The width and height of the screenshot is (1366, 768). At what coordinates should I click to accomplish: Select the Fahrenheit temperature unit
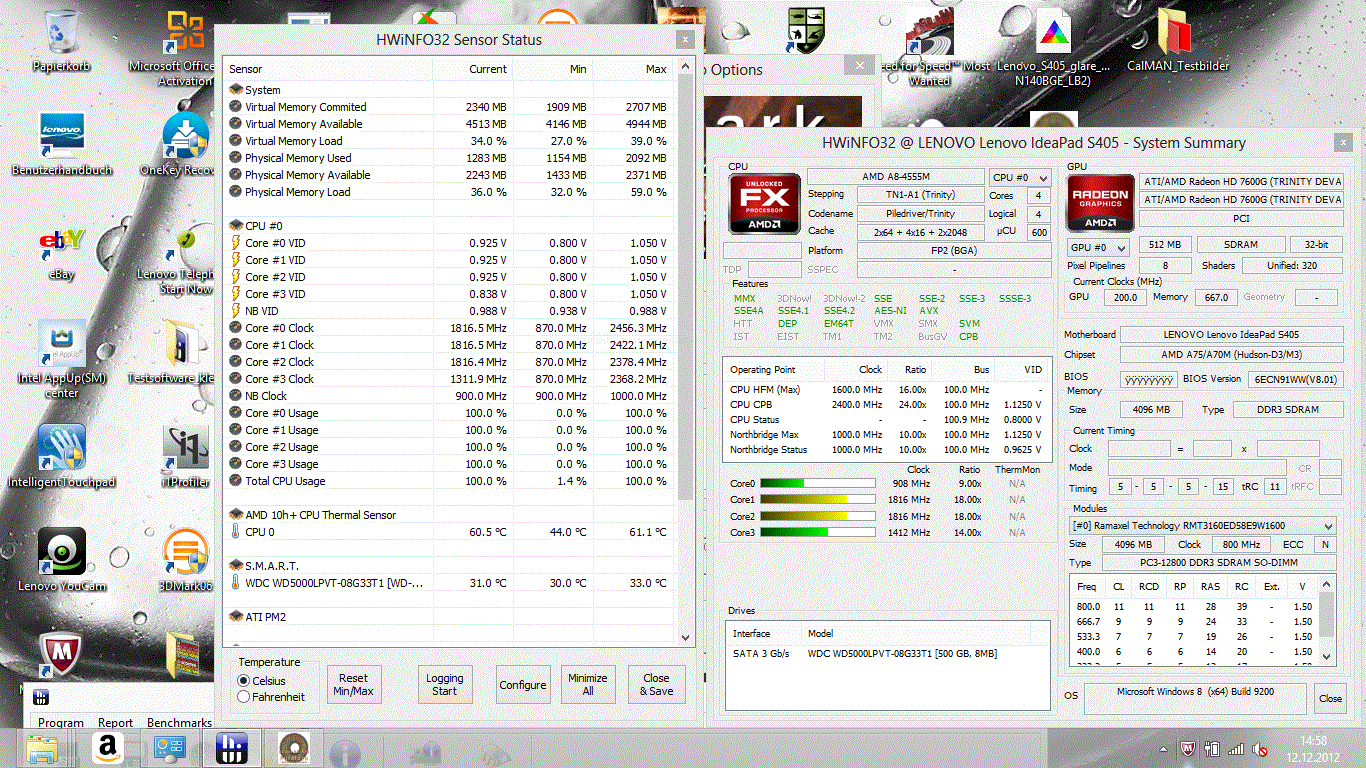[244, 697]
